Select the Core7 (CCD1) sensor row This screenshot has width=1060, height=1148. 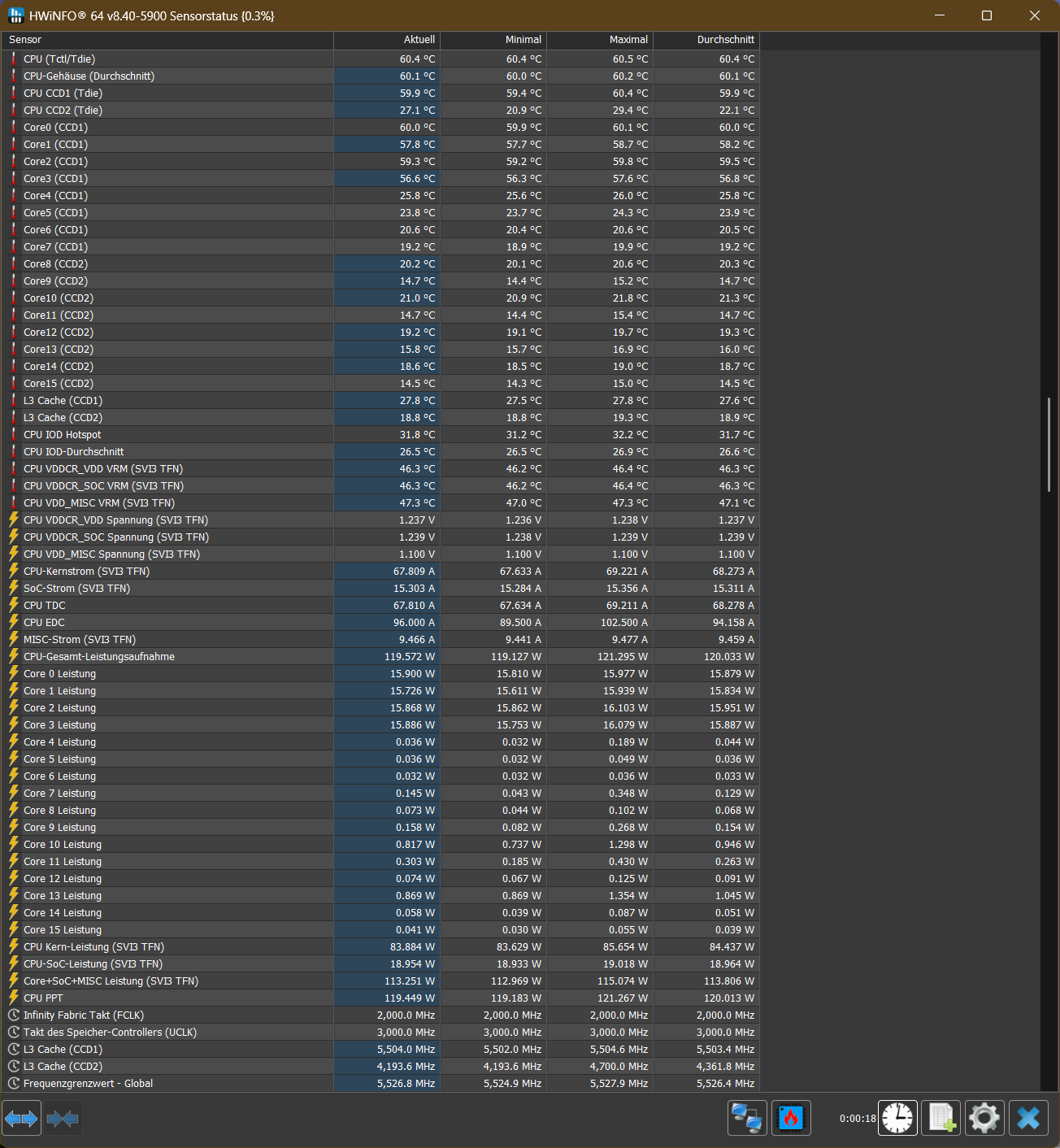click(381, 247)
